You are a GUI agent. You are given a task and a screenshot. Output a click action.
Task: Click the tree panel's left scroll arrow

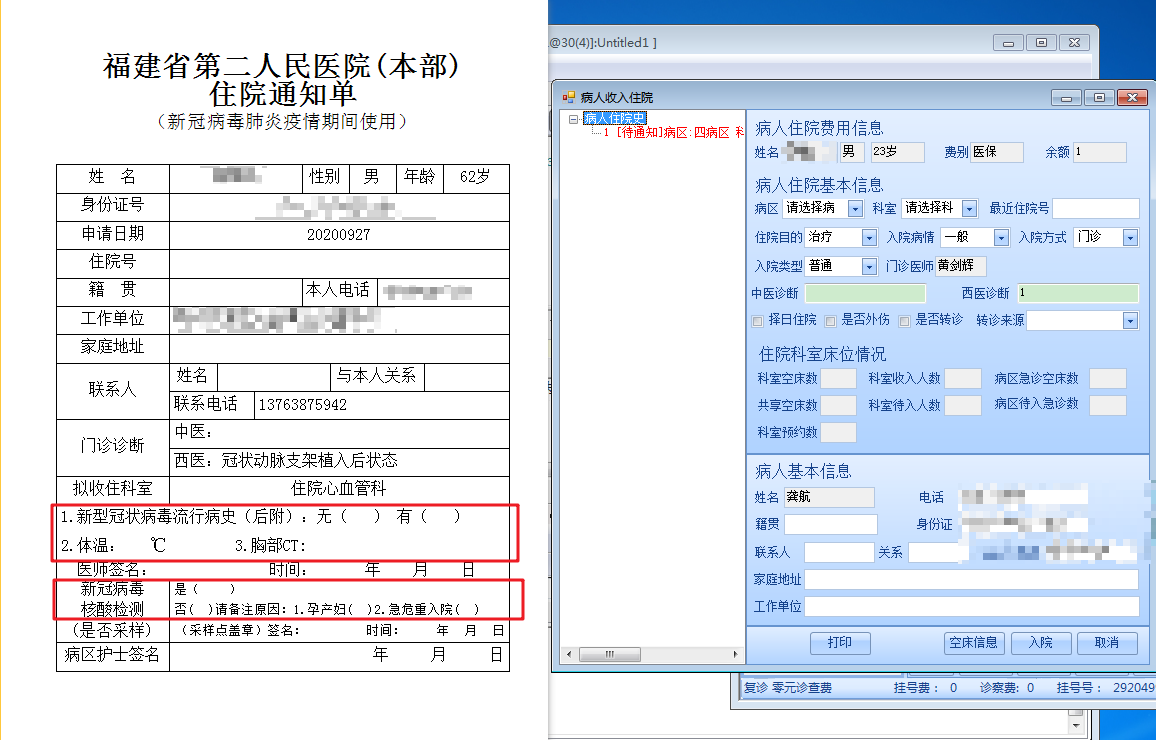pyautogui.click(x=568, y=654)
